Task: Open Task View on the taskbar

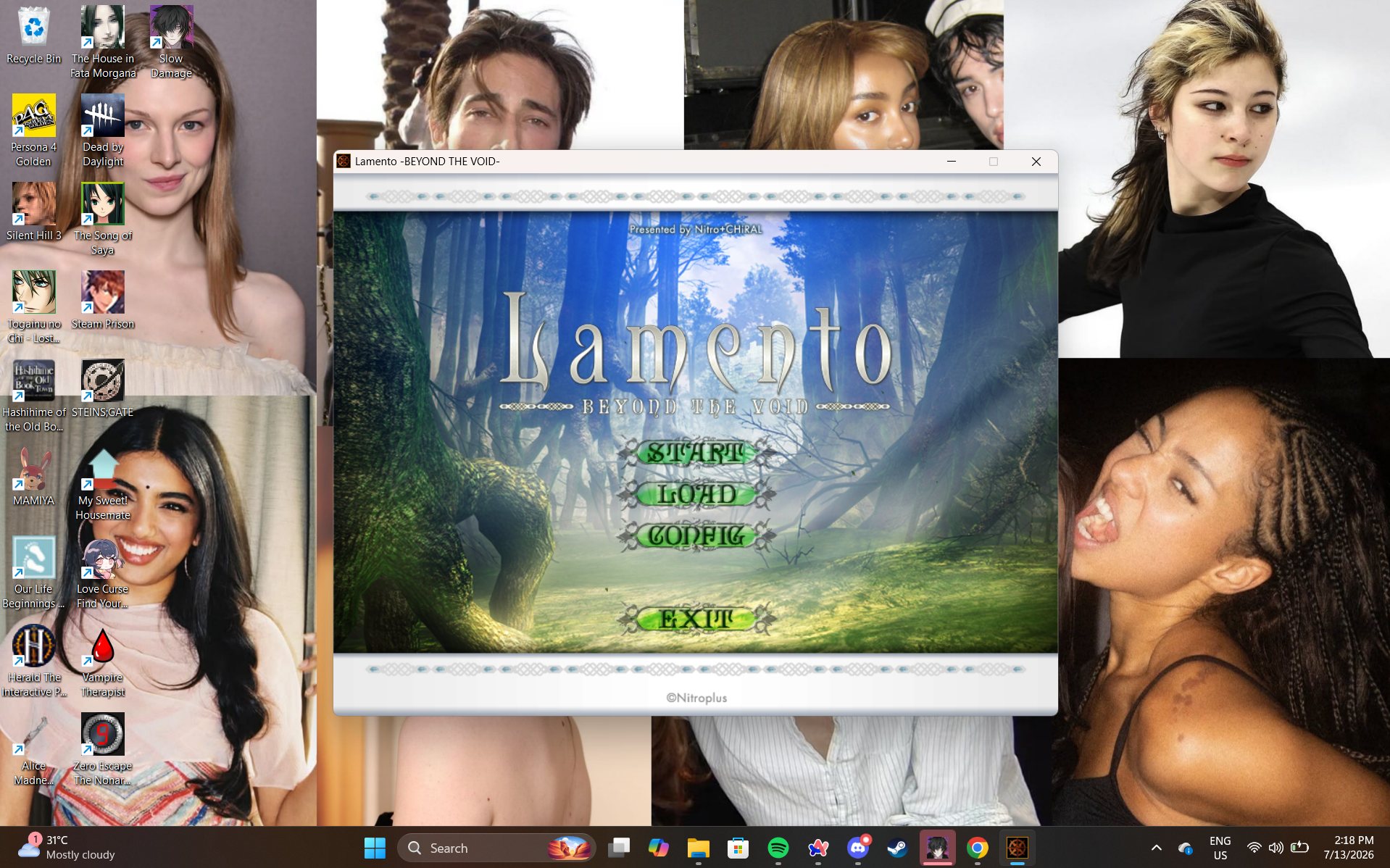Action: tap(619, 848)
